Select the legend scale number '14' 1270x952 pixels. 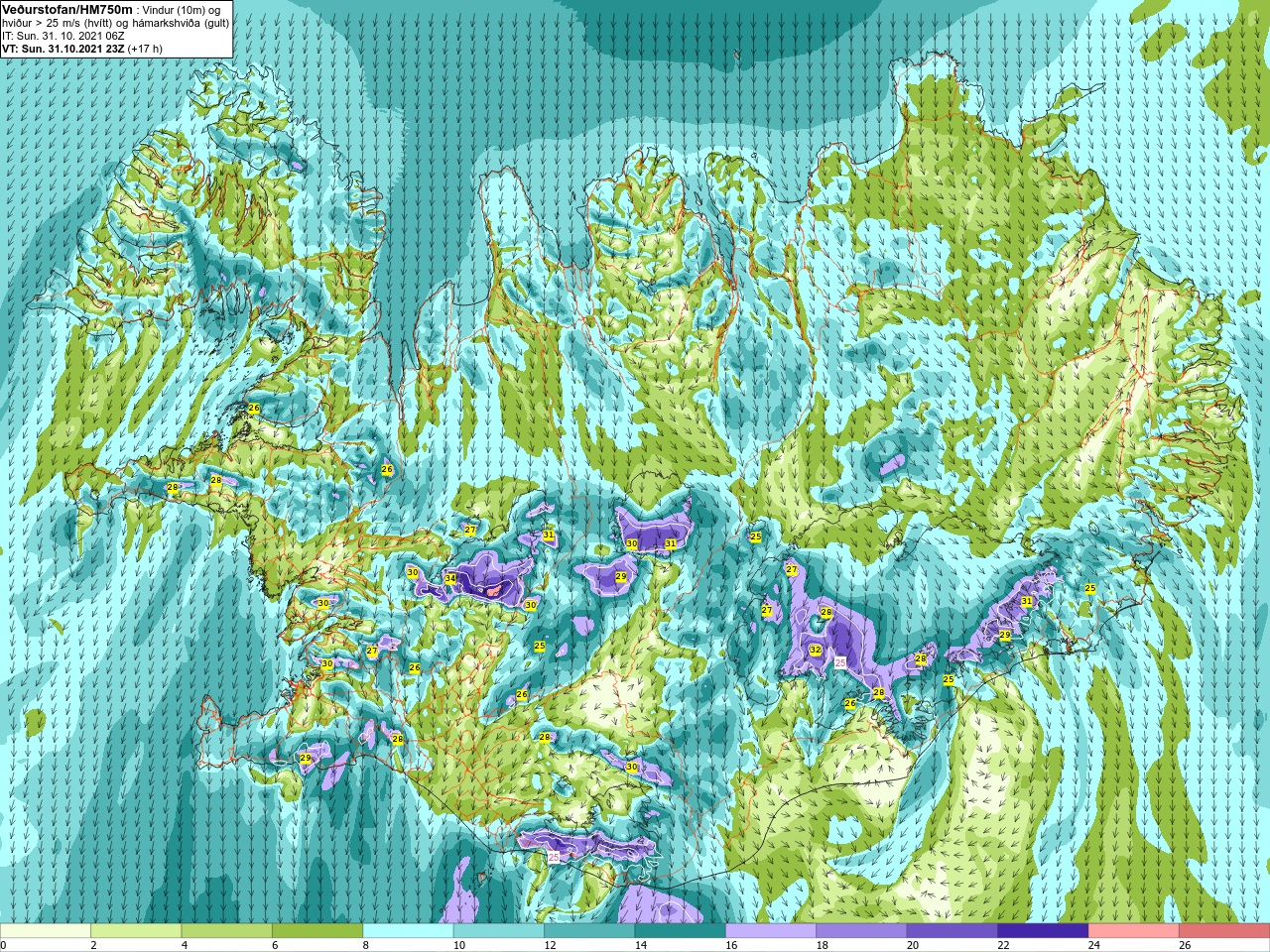[x=640, y=945]
